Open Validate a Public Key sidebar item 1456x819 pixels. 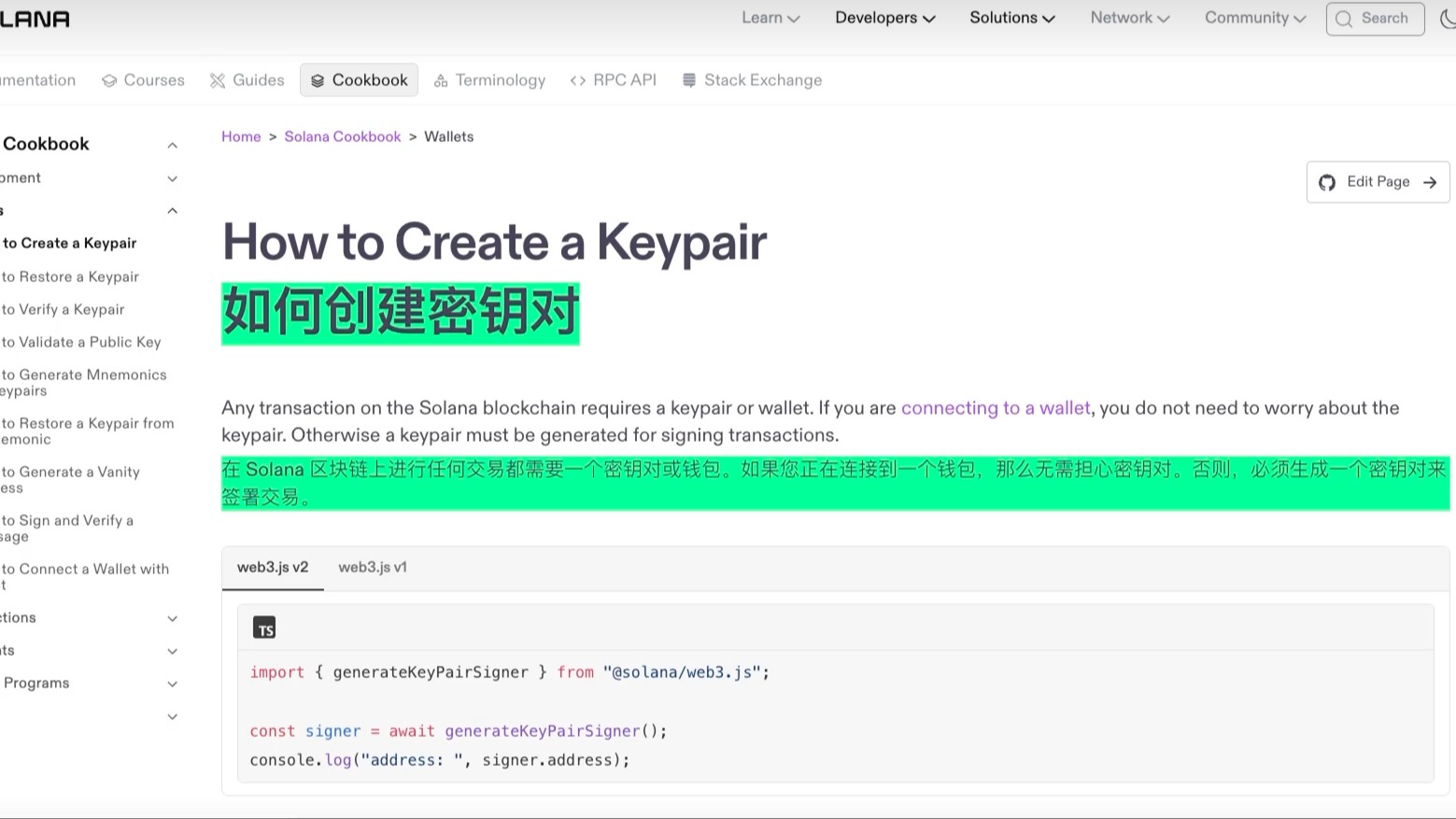tap(81, 342)
